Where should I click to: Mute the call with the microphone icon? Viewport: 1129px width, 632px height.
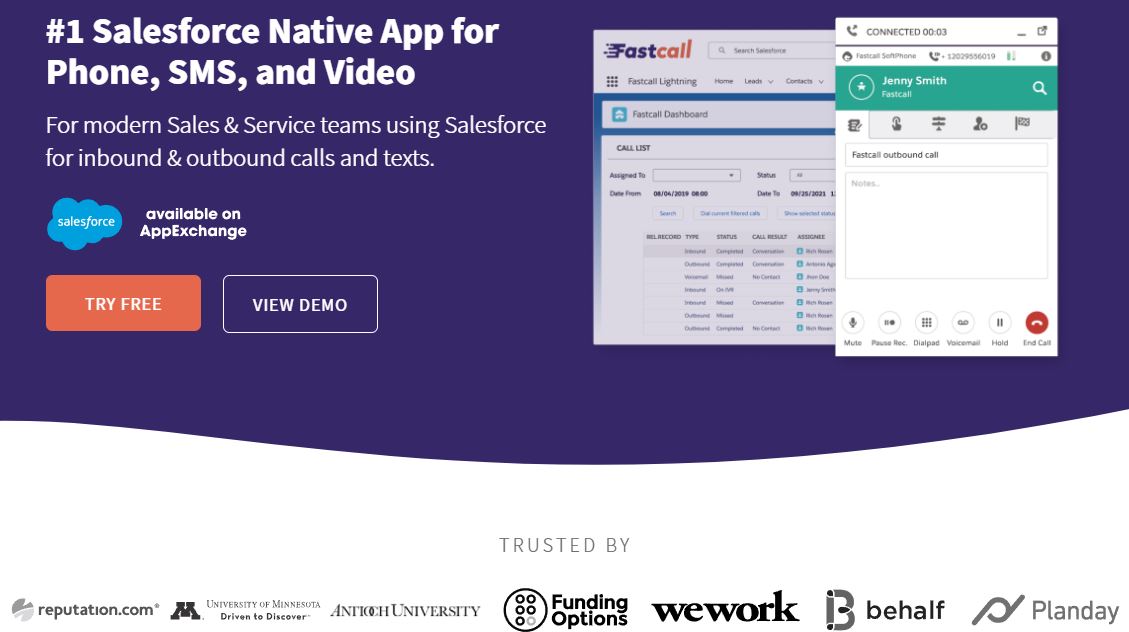click(x=853, y=322)
